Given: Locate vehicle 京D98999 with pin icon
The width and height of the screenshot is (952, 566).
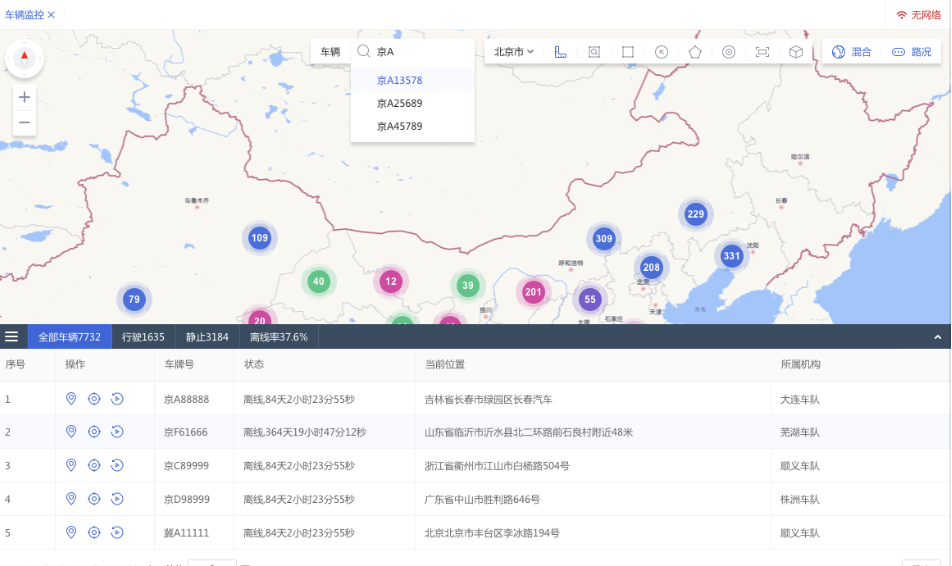Looking at the screenshot, I should click(x=71, y=499).
